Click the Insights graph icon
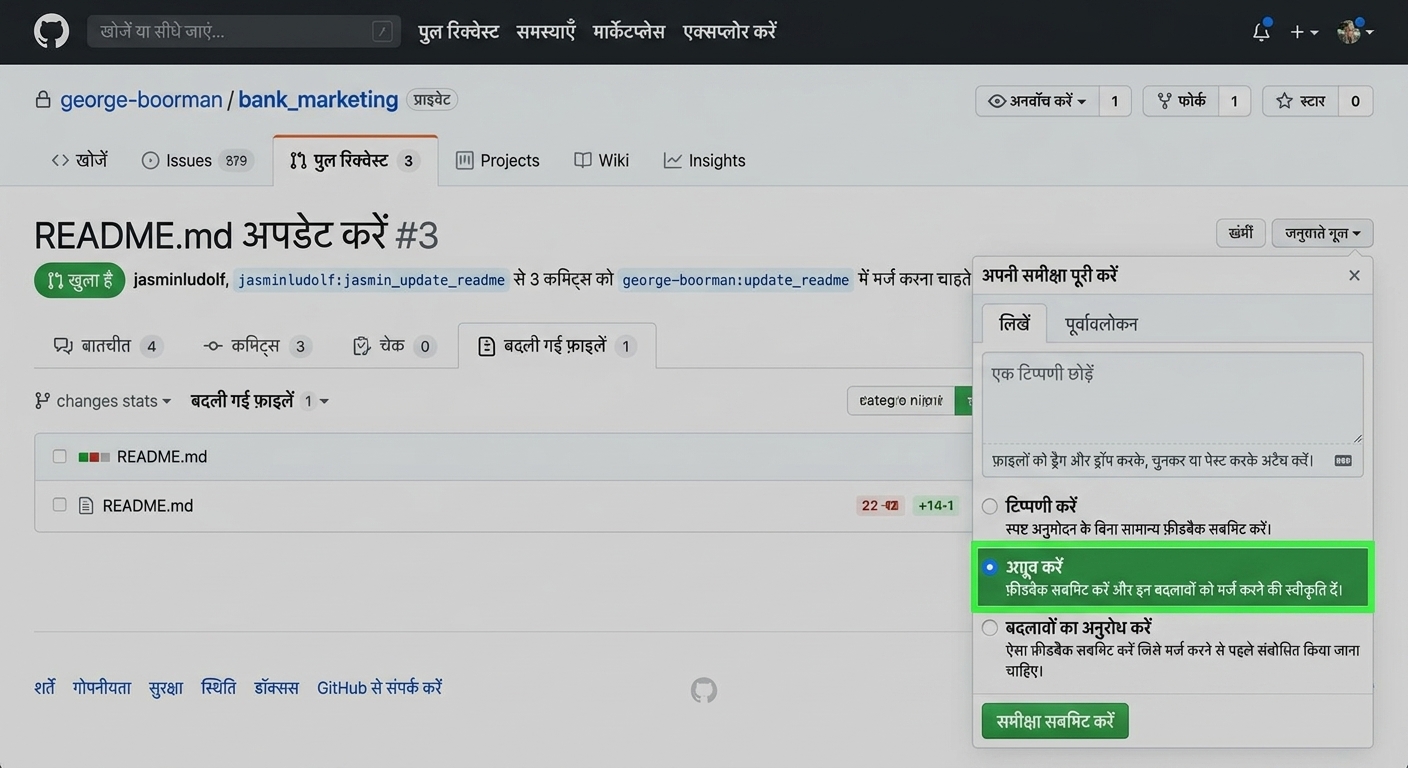The image size is (1408, 768). pos(673,160)
